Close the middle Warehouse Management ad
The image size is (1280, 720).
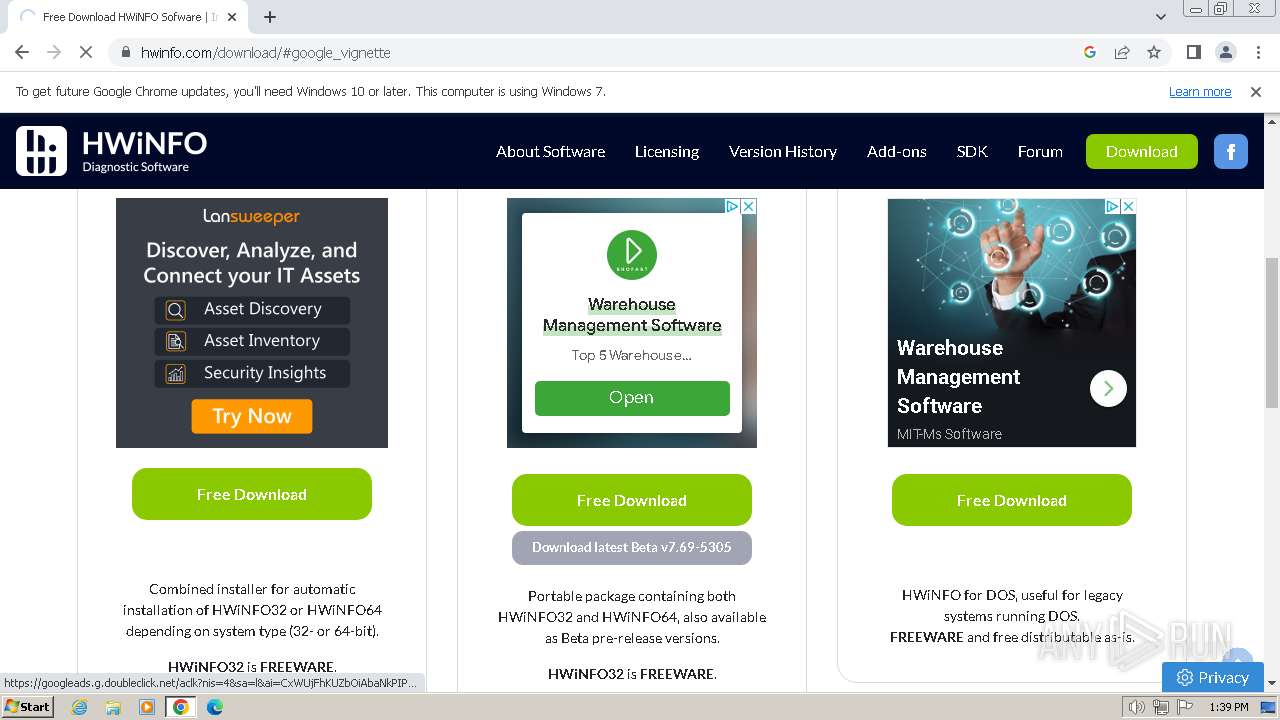coord(748,206)
